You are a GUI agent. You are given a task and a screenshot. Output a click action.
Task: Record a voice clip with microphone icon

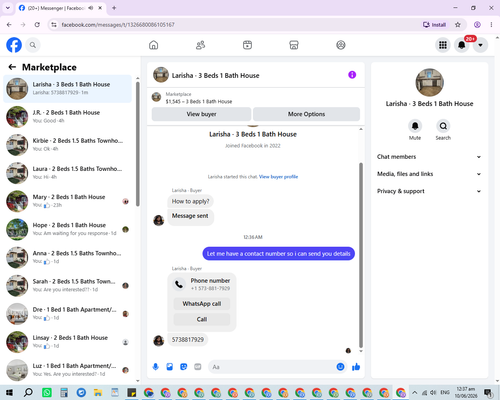[155, 367]
